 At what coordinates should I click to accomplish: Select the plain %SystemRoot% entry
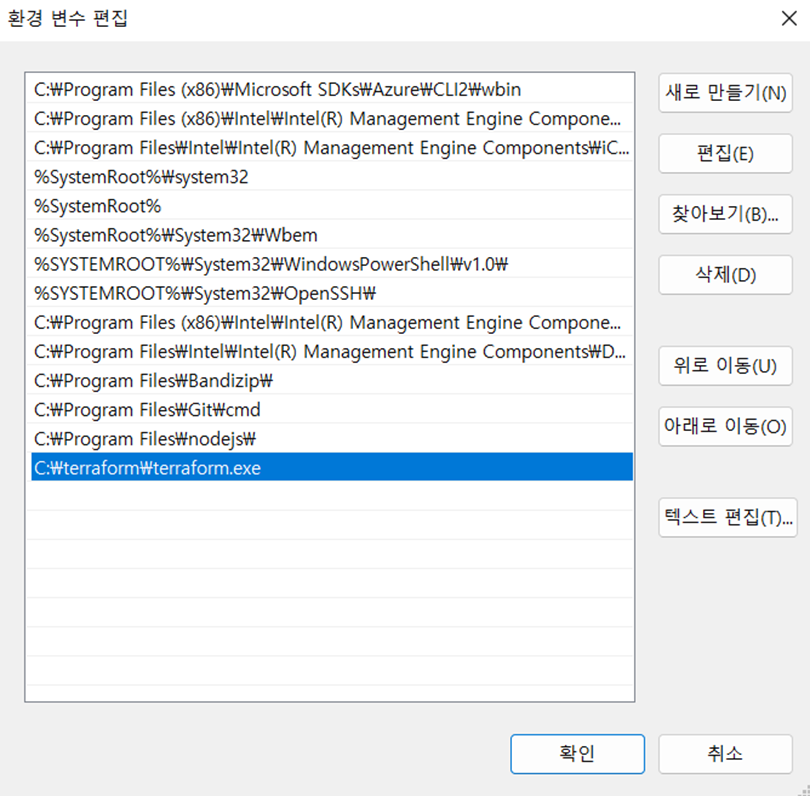tap(332, 206)
